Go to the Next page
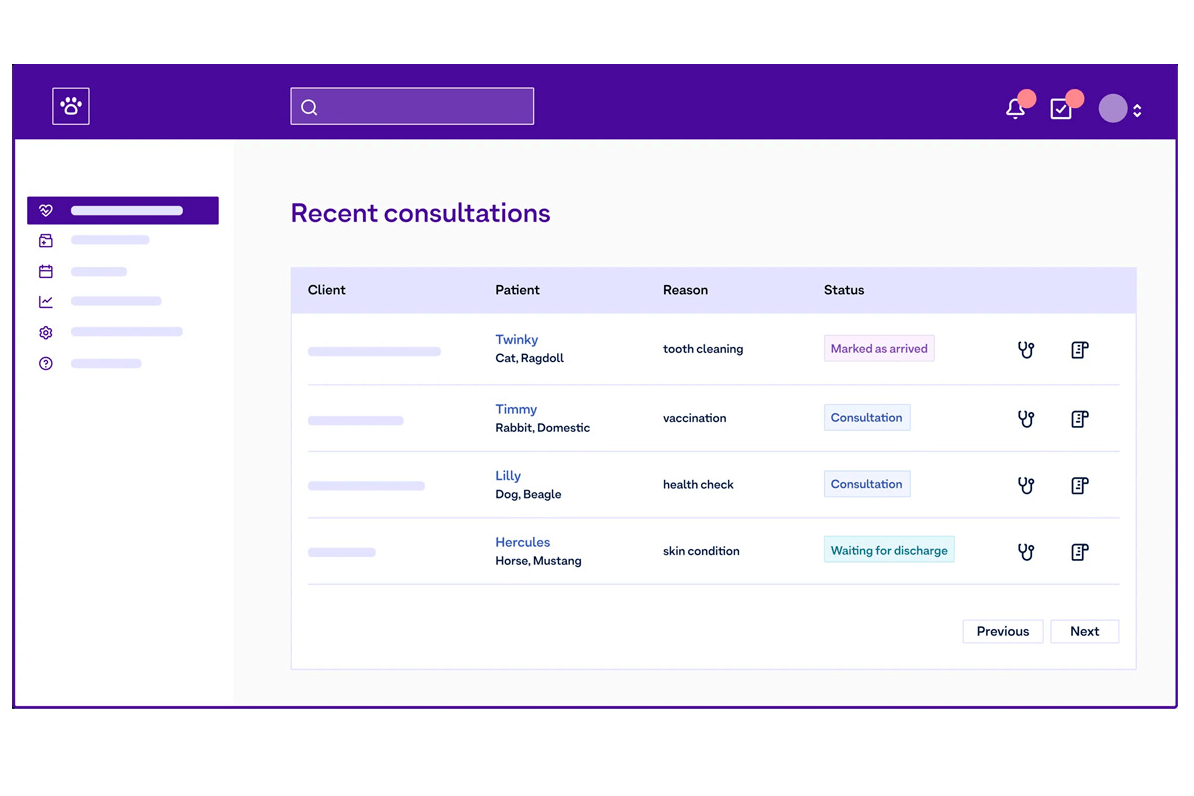This screenshot has width=1194, height=796. [x=1084, y=632]
